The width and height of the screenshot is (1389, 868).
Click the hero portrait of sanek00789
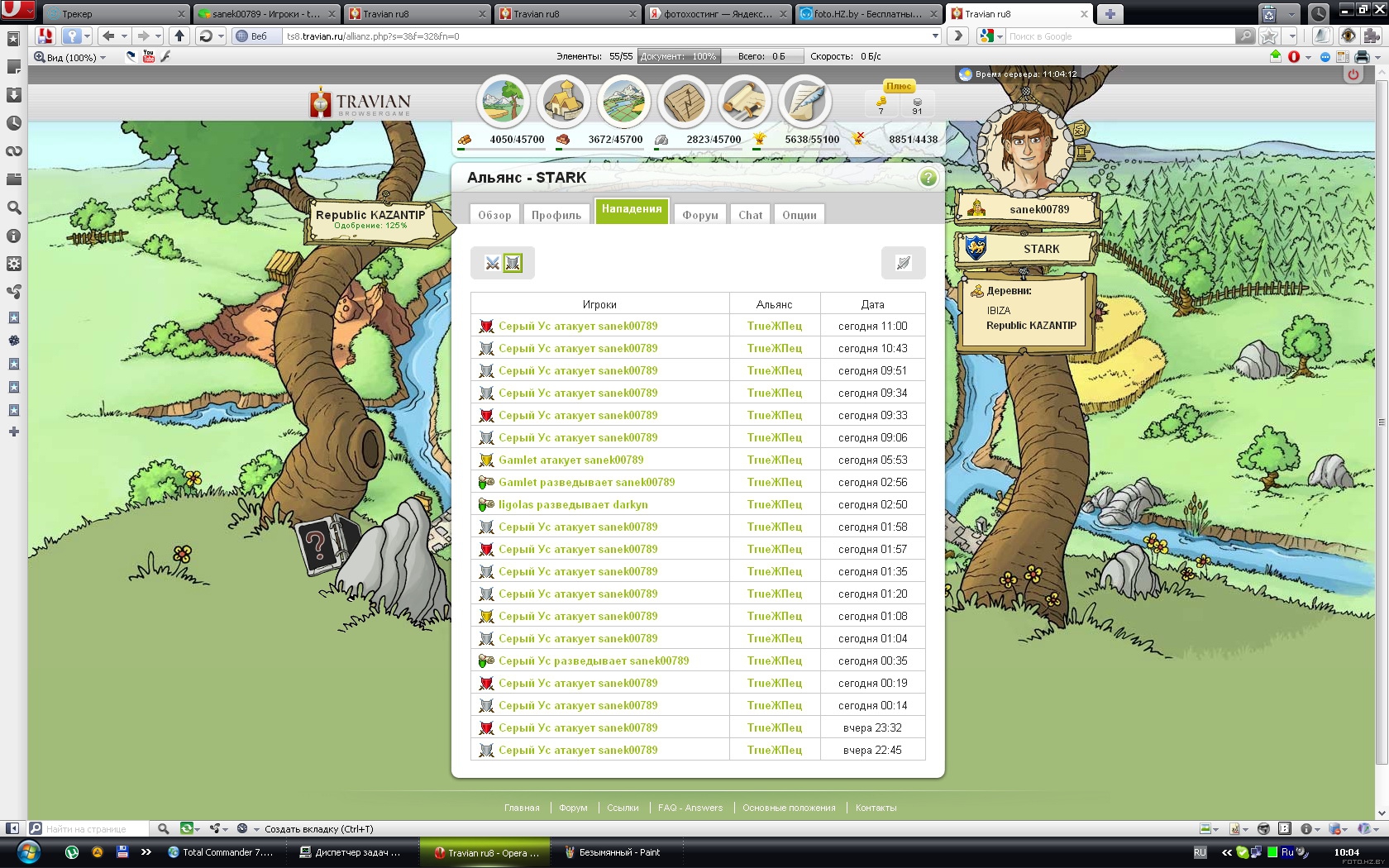[1025, 150]
